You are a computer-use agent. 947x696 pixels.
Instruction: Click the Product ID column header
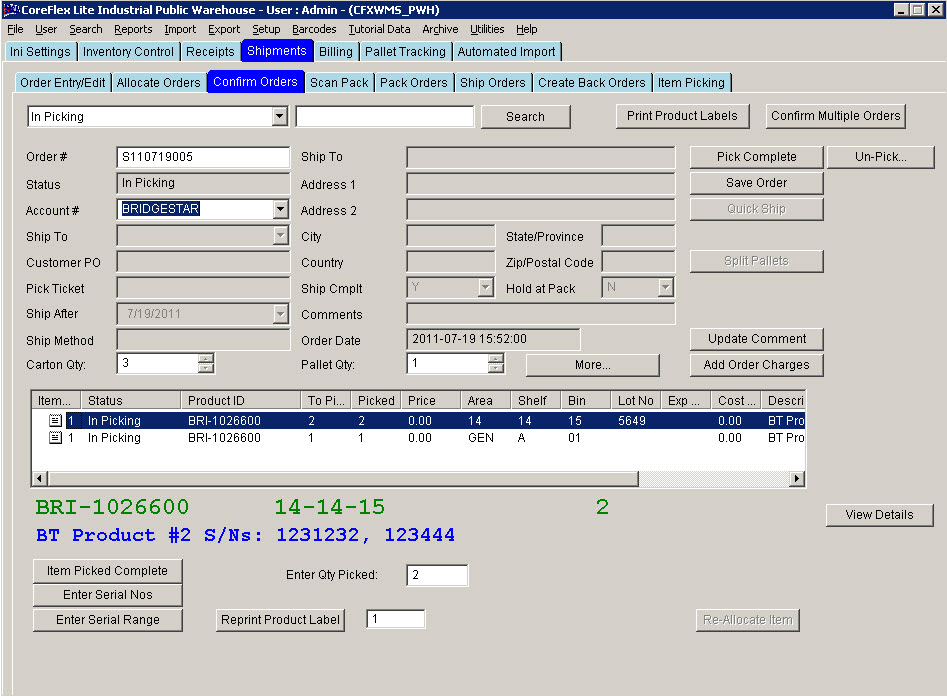coord(240,401)
